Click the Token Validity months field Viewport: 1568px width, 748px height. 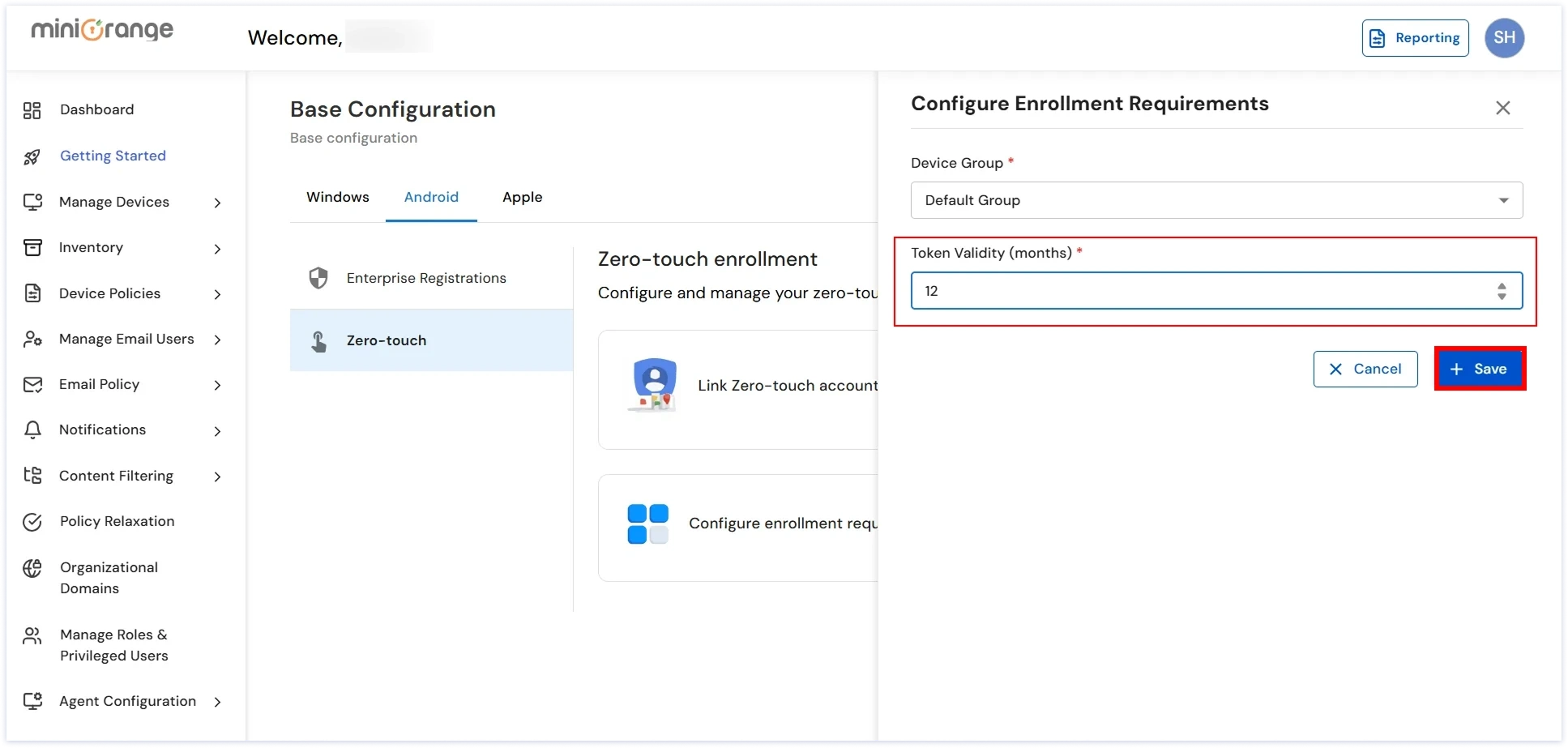[1199, 291]
